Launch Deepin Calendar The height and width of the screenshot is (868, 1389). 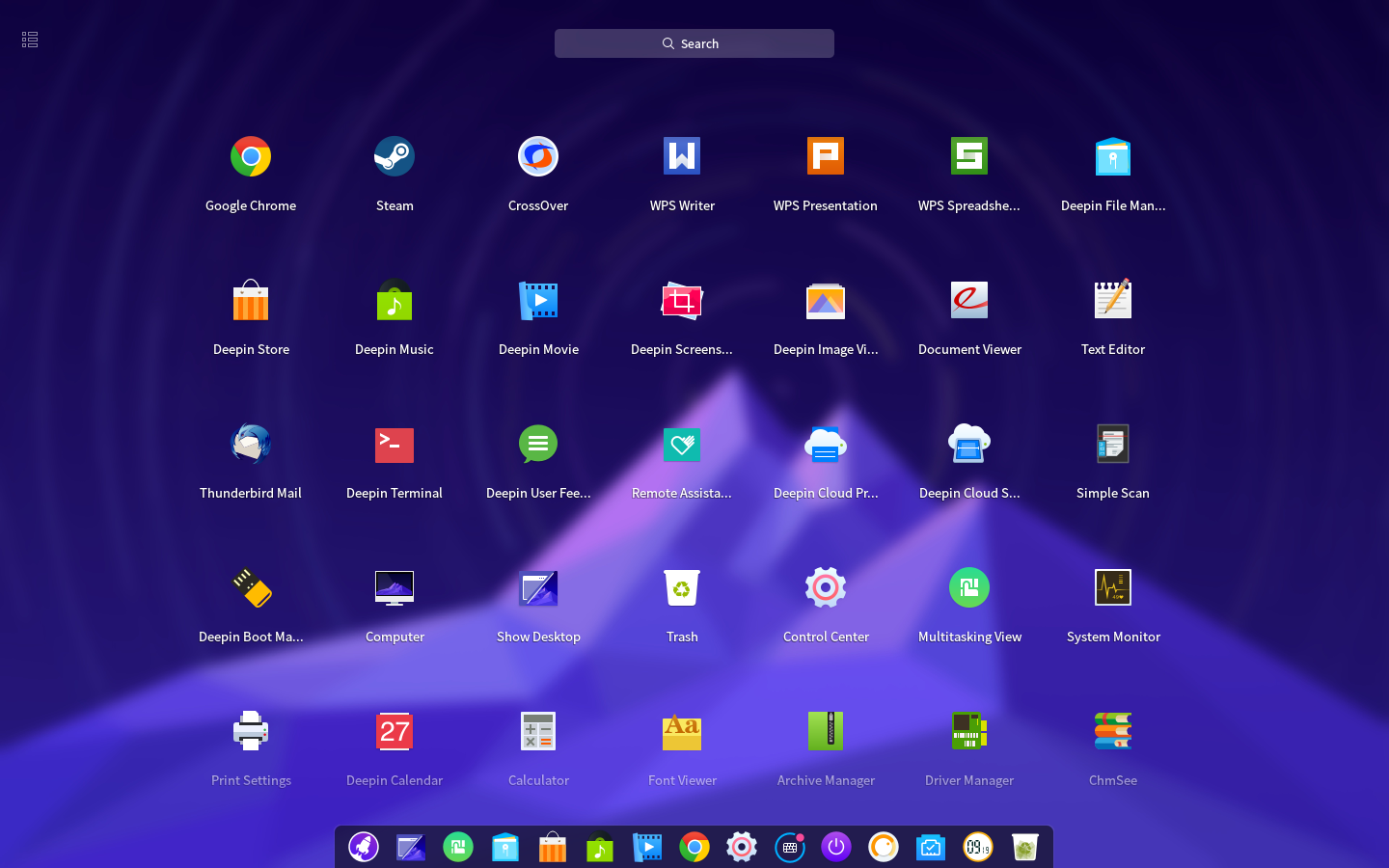tap(395, 731)
